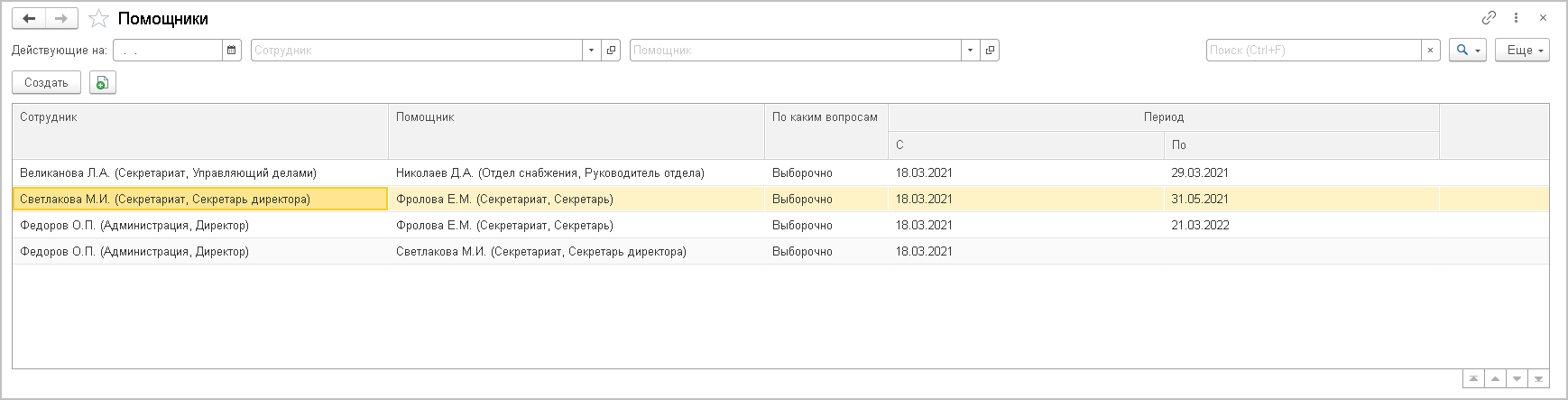1568x400 pixels.
Task: Add Помощники to favorites with the star
Action: [98, 19]
